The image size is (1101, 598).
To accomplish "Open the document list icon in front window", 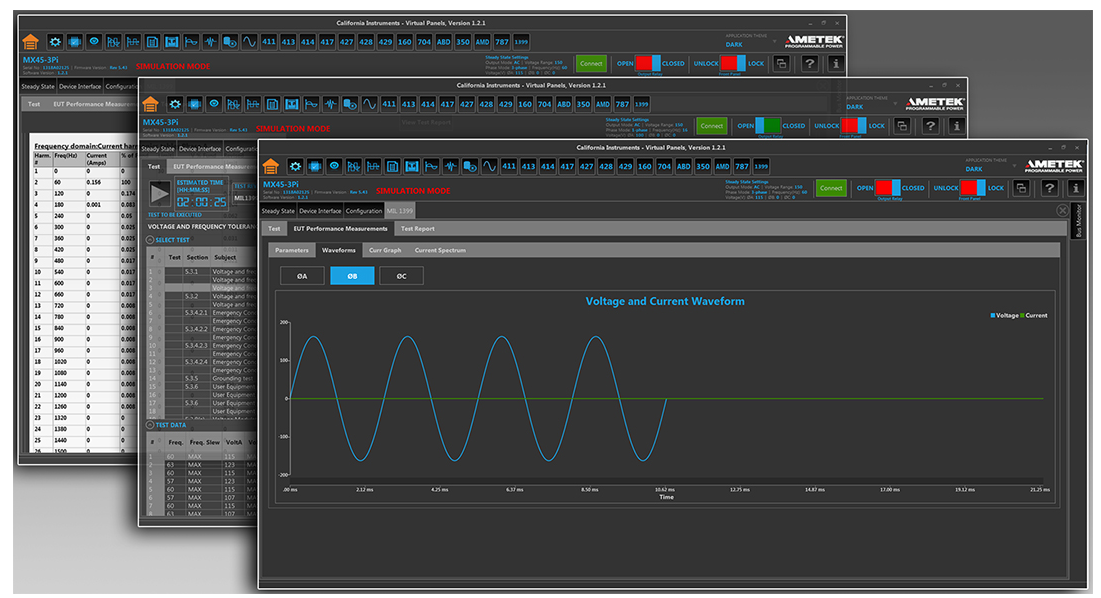I will tap(393, 166).
